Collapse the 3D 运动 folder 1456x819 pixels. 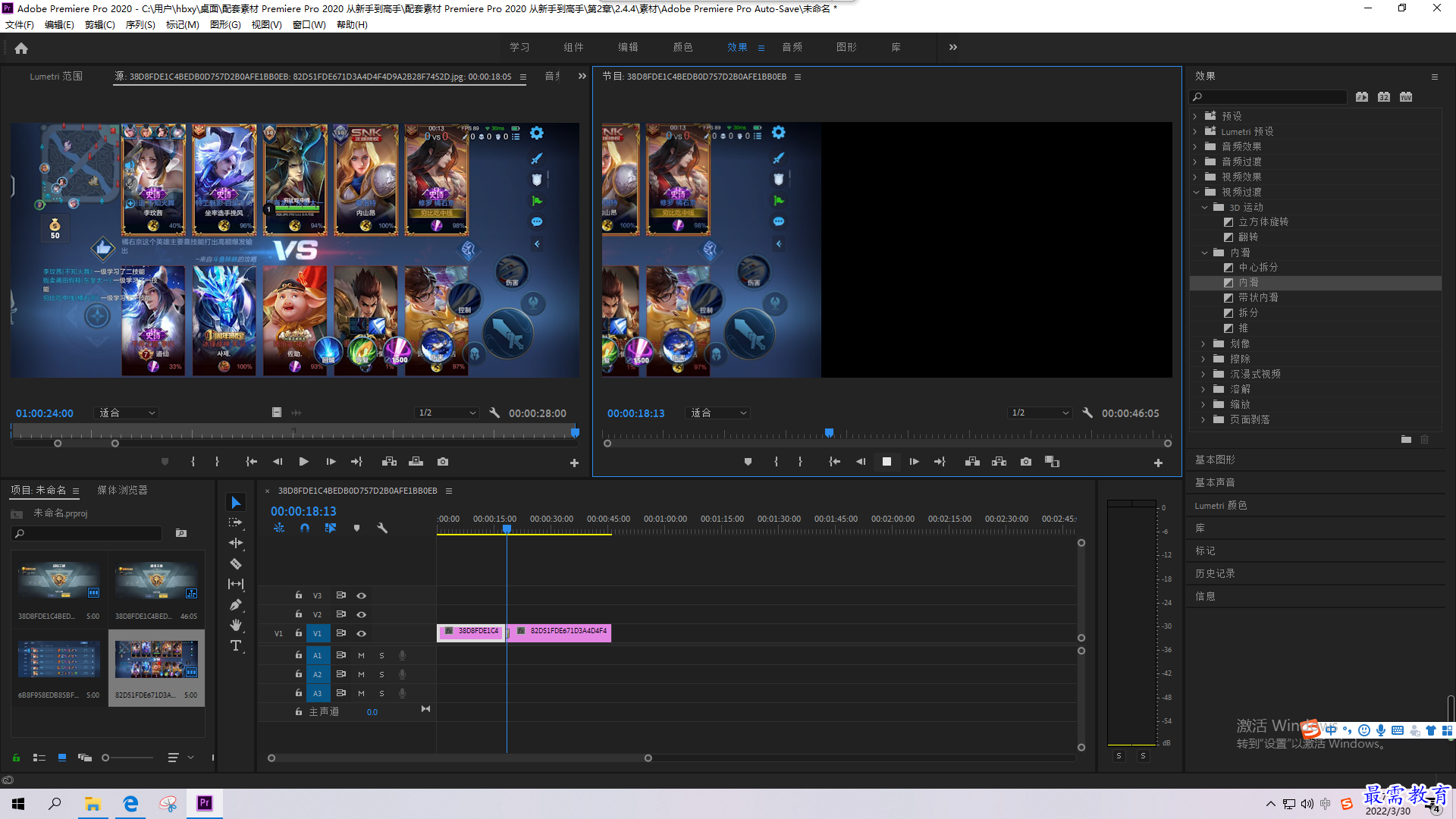[1204, 207]
